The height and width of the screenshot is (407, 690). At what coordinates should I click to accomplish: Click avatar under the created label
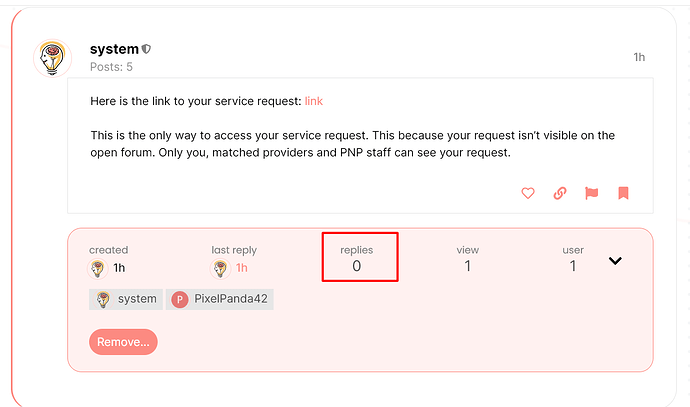pos(97,268)
